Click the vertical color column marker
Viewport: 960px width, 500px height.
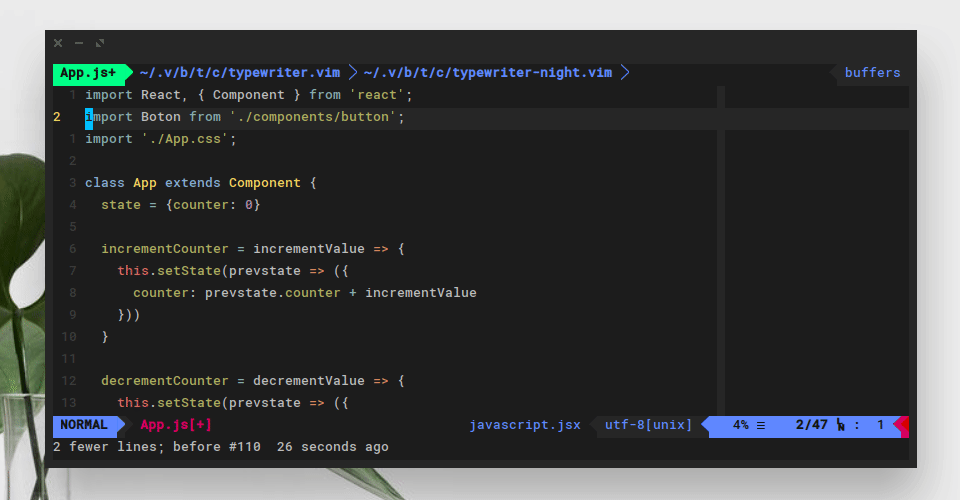tap(721, 251)
